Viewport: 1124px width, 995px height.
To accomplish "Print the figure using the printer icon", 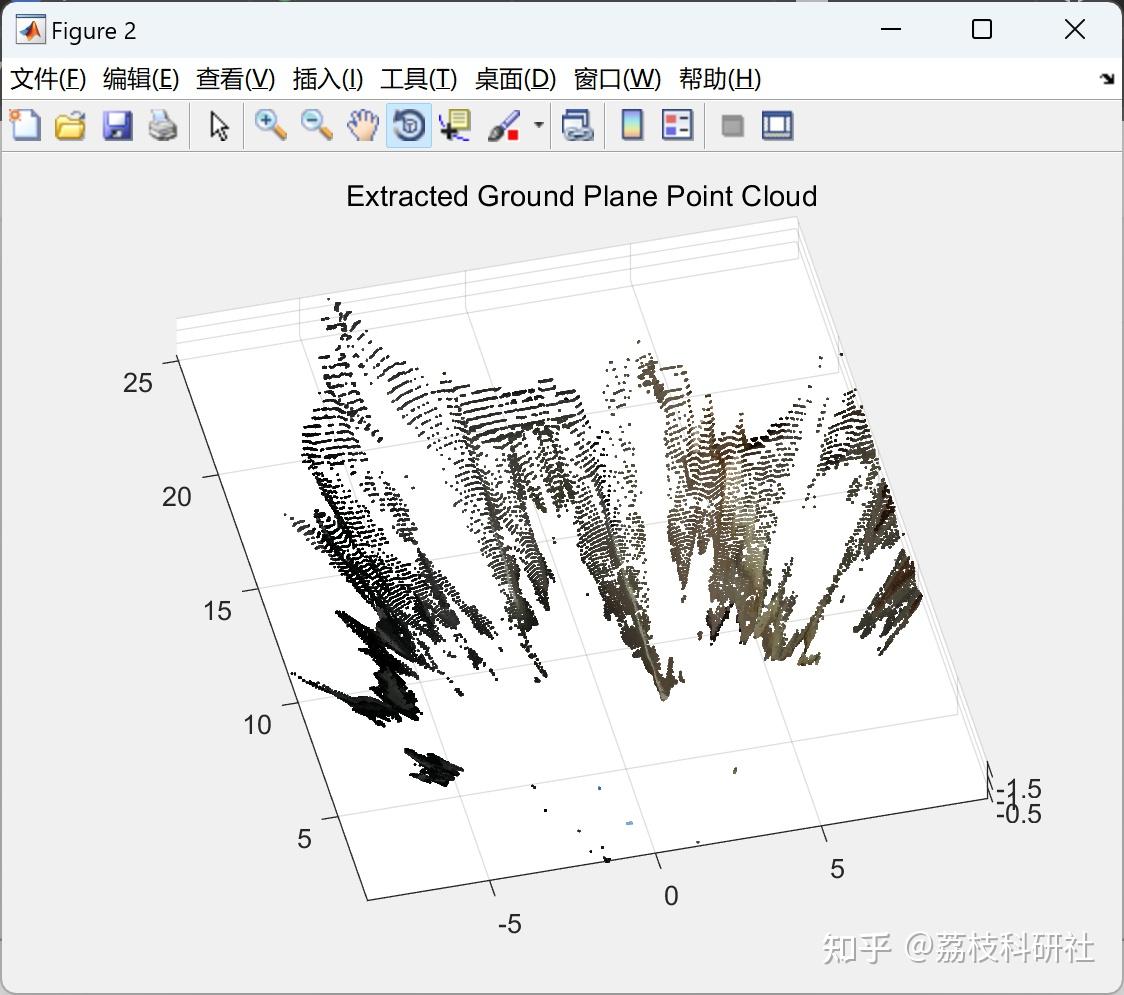I will (163, 126).
